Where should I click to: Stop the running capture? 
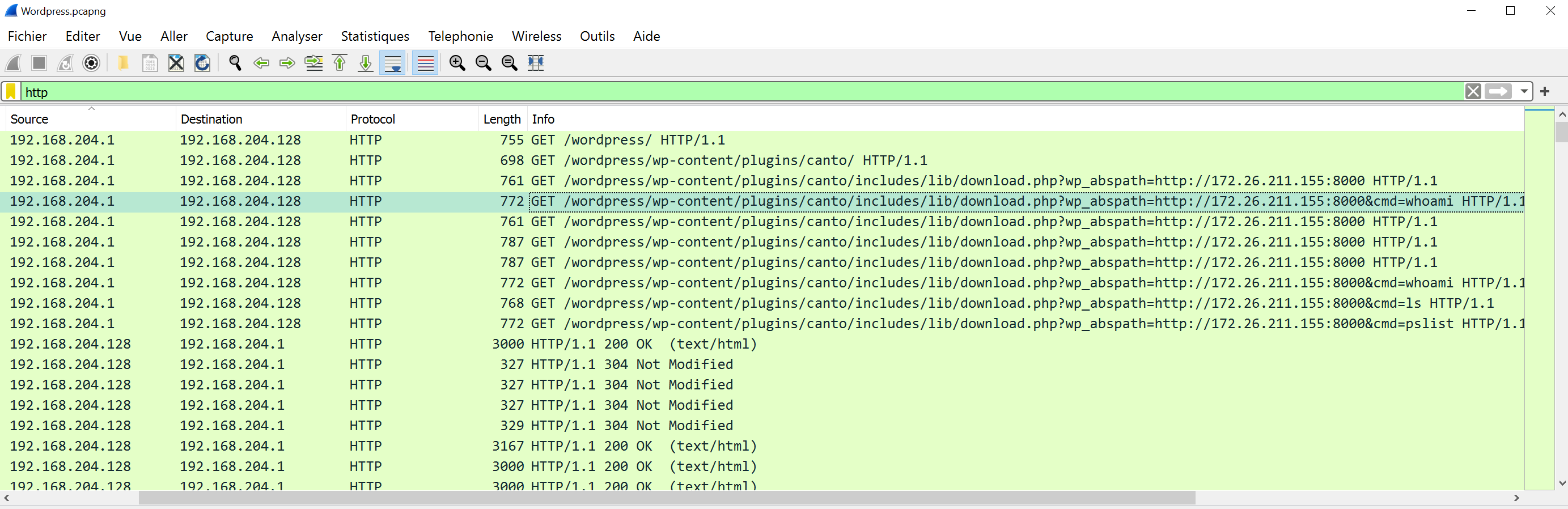click(x=39, y=63)
